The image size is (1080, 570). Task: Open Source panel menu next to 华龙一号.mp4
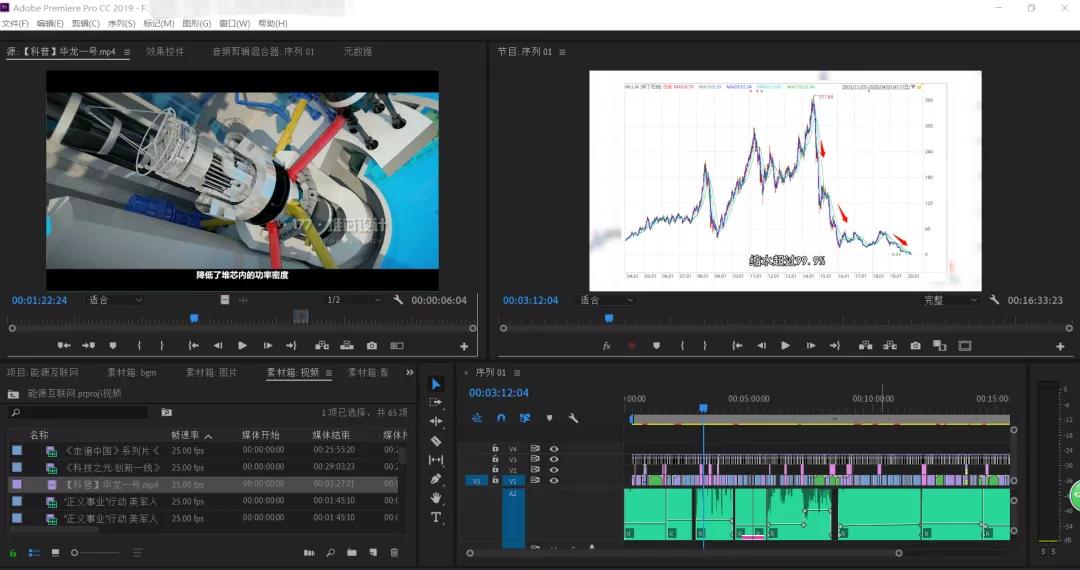click(127, 52)
